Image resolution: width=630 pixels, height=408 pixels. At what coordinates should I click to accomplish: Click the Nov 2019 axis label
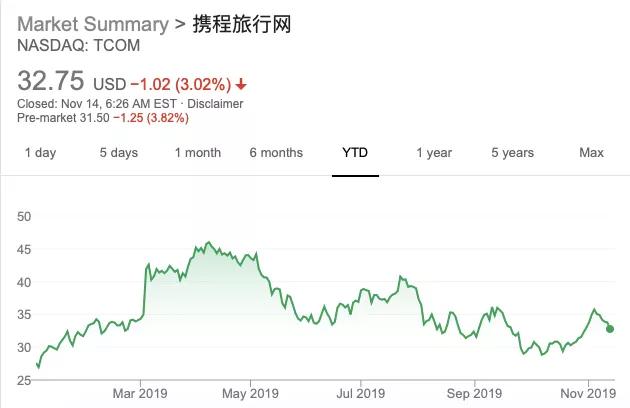pos(588,393)
